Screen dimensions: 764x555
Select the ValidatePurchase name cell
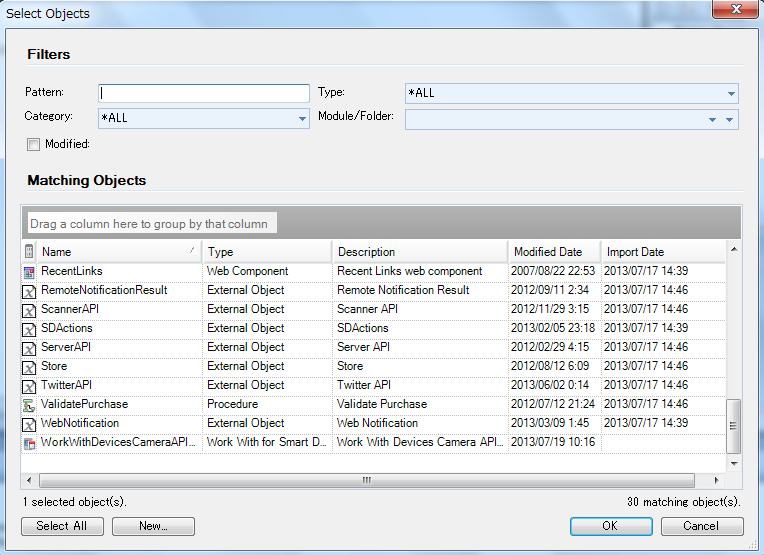pyautogui.click(x=84, y=404)
